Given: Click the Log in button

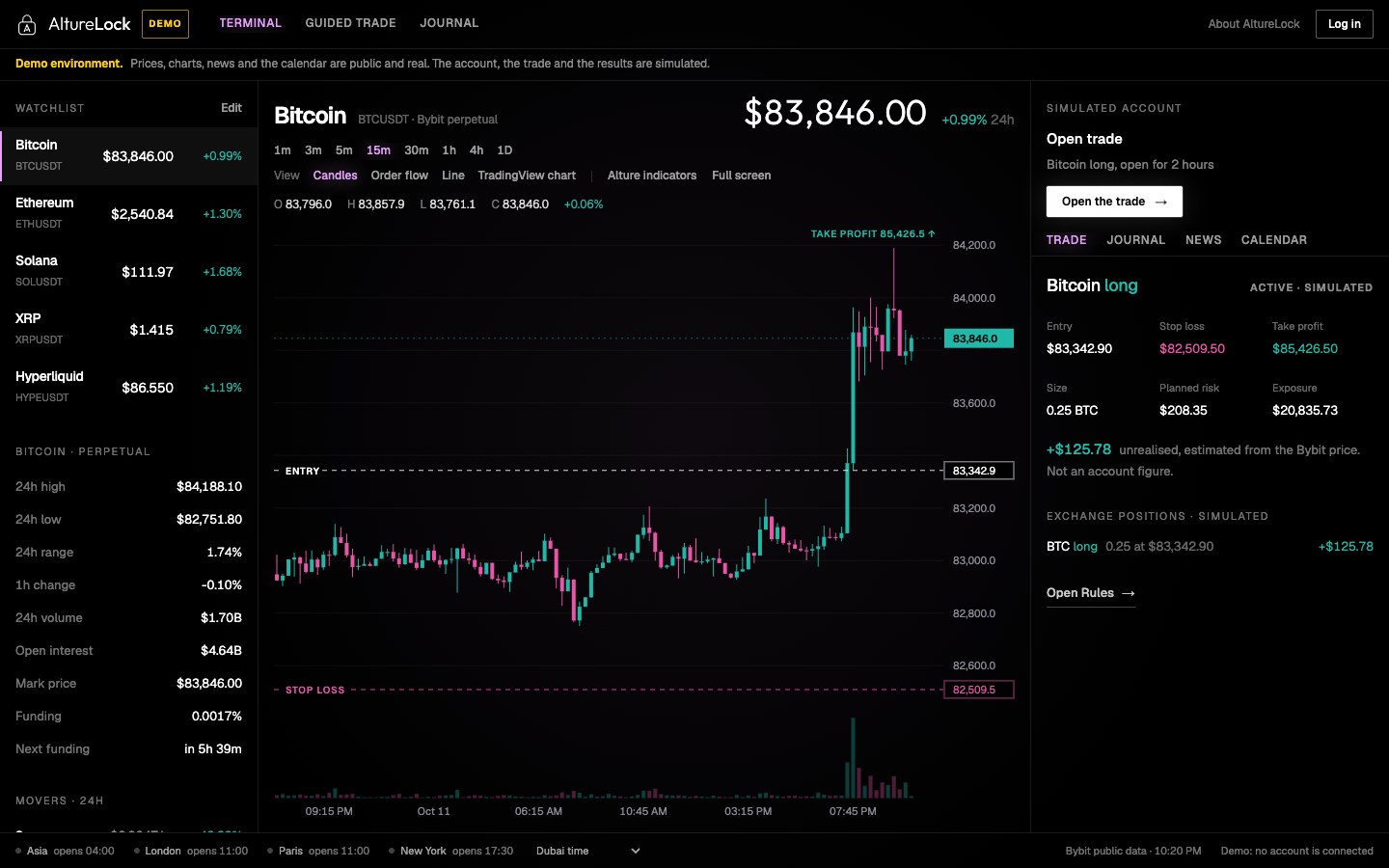Looking at the screenshot, I should coord(1344,24).
